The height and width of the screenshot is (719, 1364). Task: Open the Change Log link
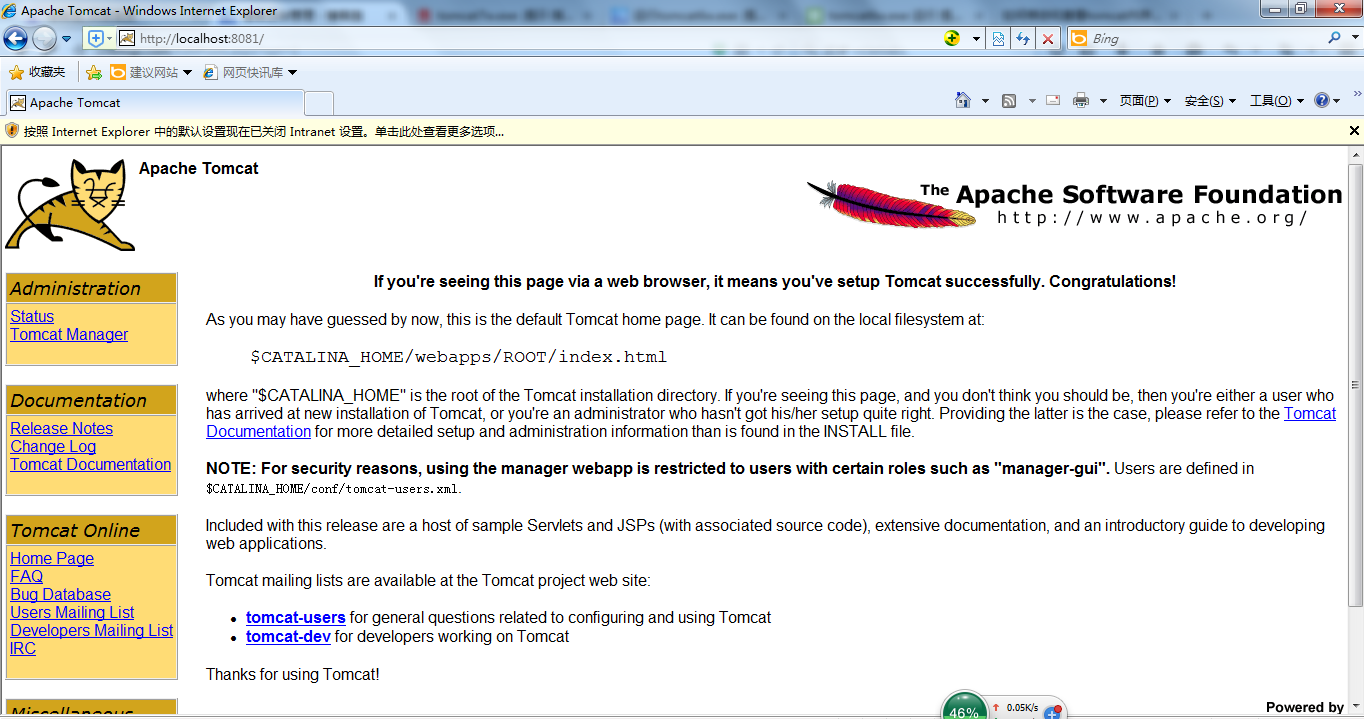(x=53, y=446)
